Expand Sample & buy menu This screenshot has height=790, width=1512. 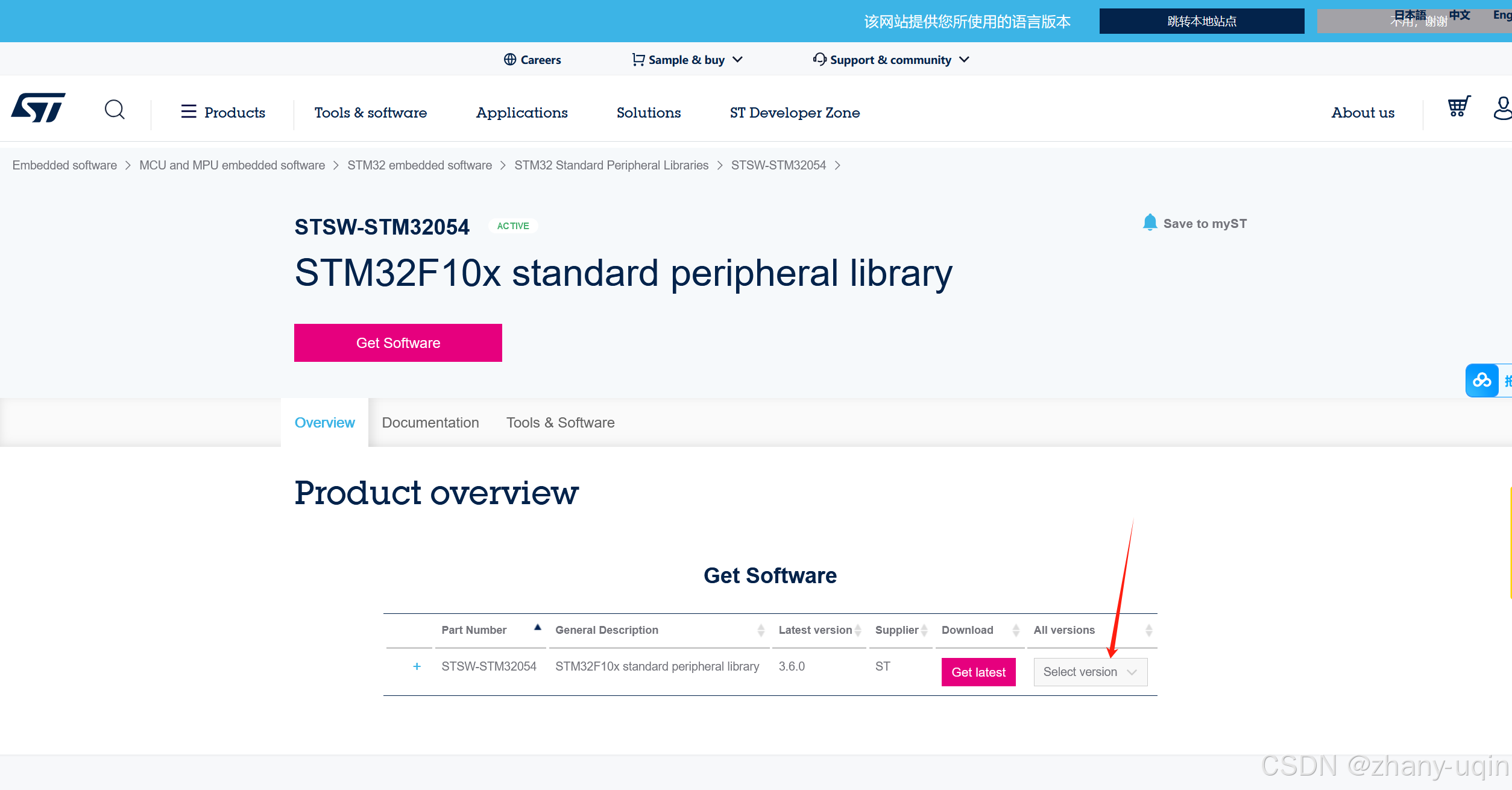point(687,60)
